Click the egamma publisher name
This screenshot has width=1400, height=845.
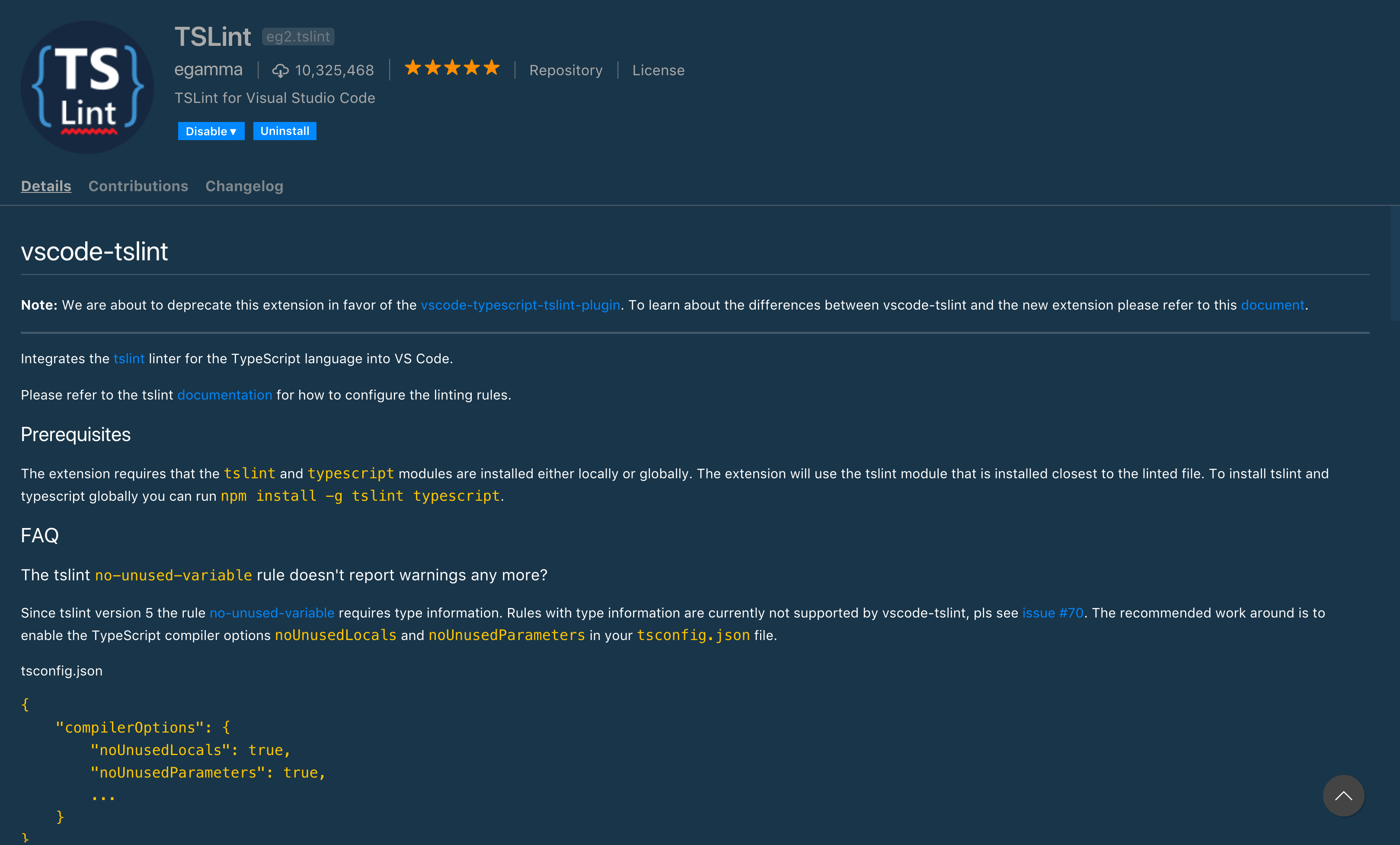pyautogui.click(x=208, y=69)
